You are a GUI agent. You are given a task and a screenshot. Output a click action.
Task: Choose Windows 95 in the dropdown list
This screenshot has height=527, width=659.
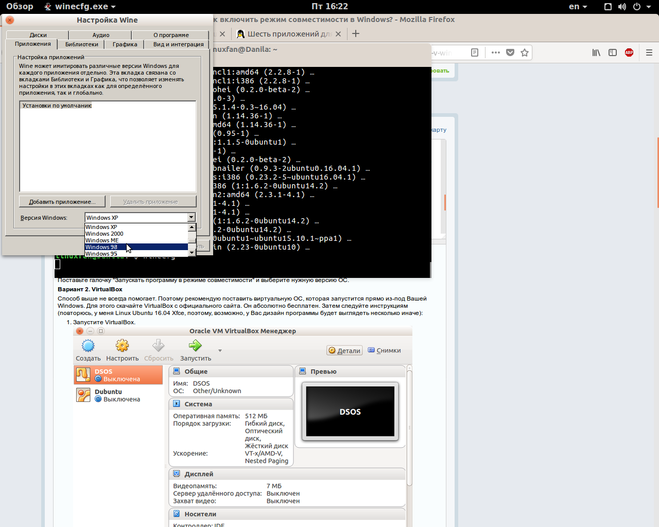pos(136,254)
